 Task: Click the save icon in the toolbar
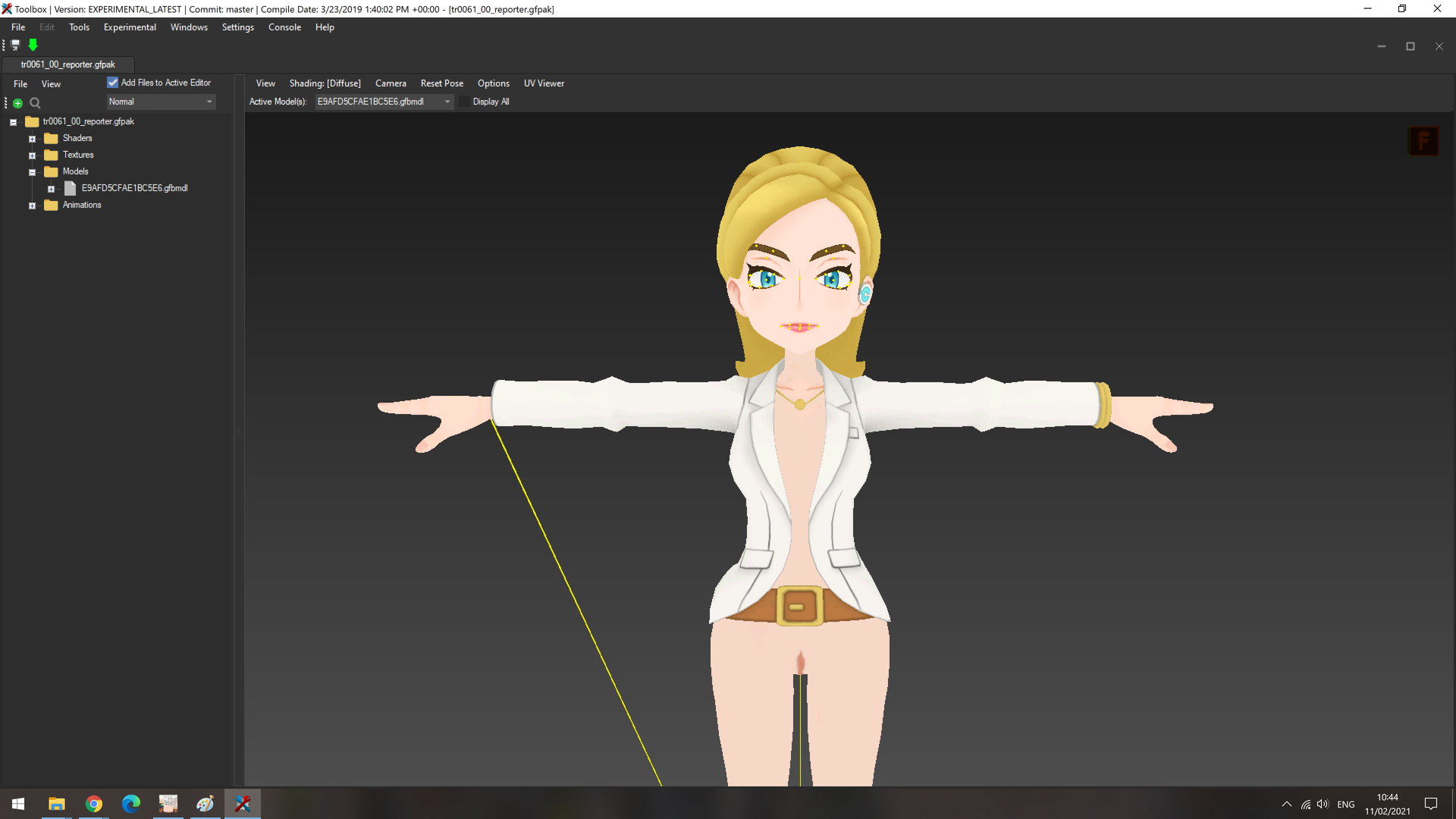coord(15,45)
